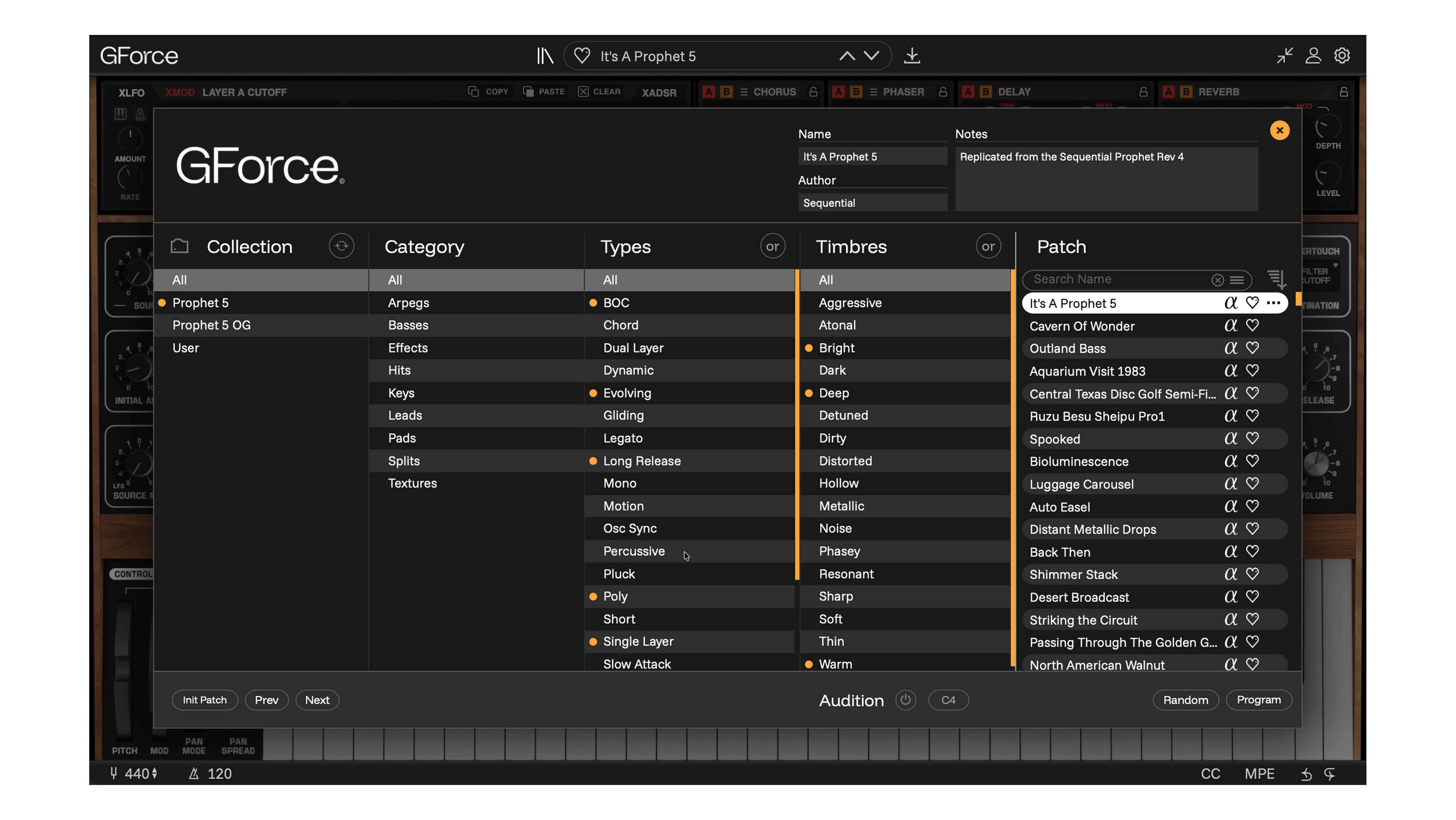This screenshot has width=1456, height=820.
Task: Adjust the 440 tuning stepper
Action: pyautogui.click(x=154, y=774)
